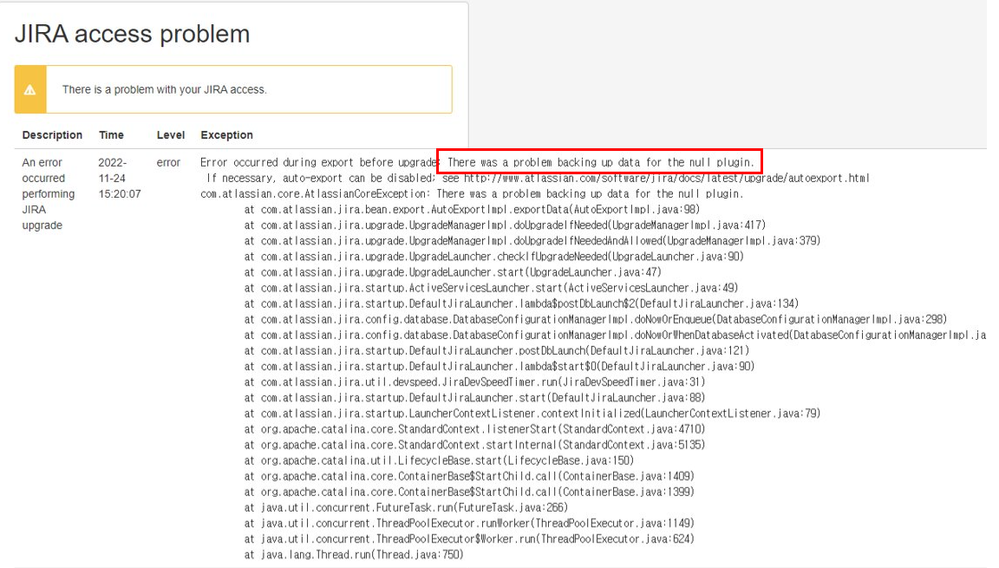
Task: Click the lambda$postDbLaunch$2 stack line
Action: [x=521, y=304]
